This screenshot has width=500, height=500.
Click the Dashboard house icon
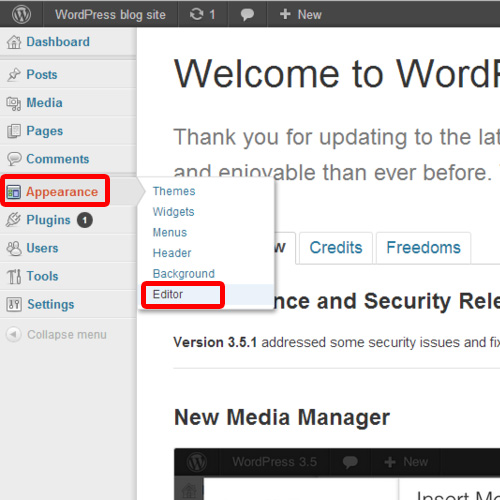pos(14,42)
